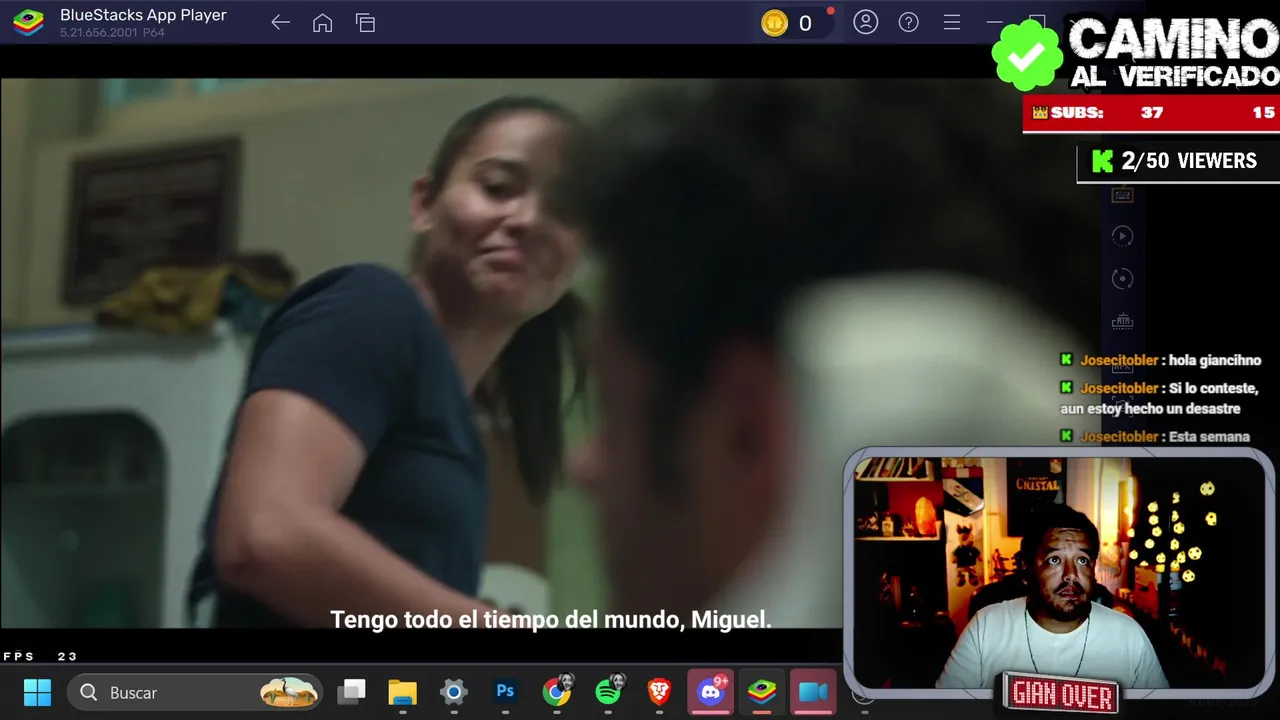Open Google Chrome from the taskbar

click(x=557, y=691)
